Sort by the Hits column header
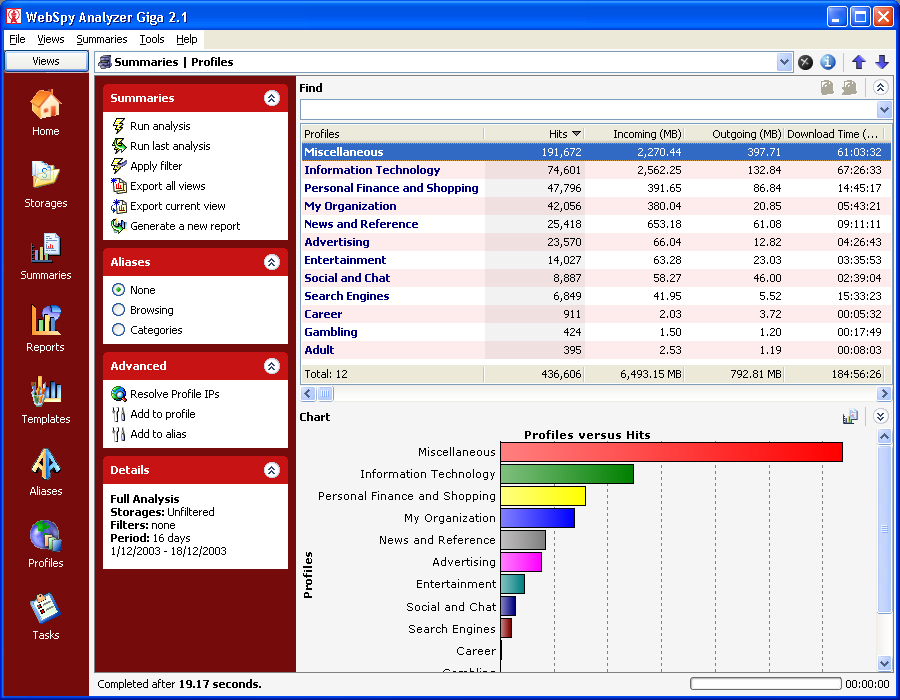Image resolution: width=900 pixels, height=700 pixels. (x=534, y=134)
